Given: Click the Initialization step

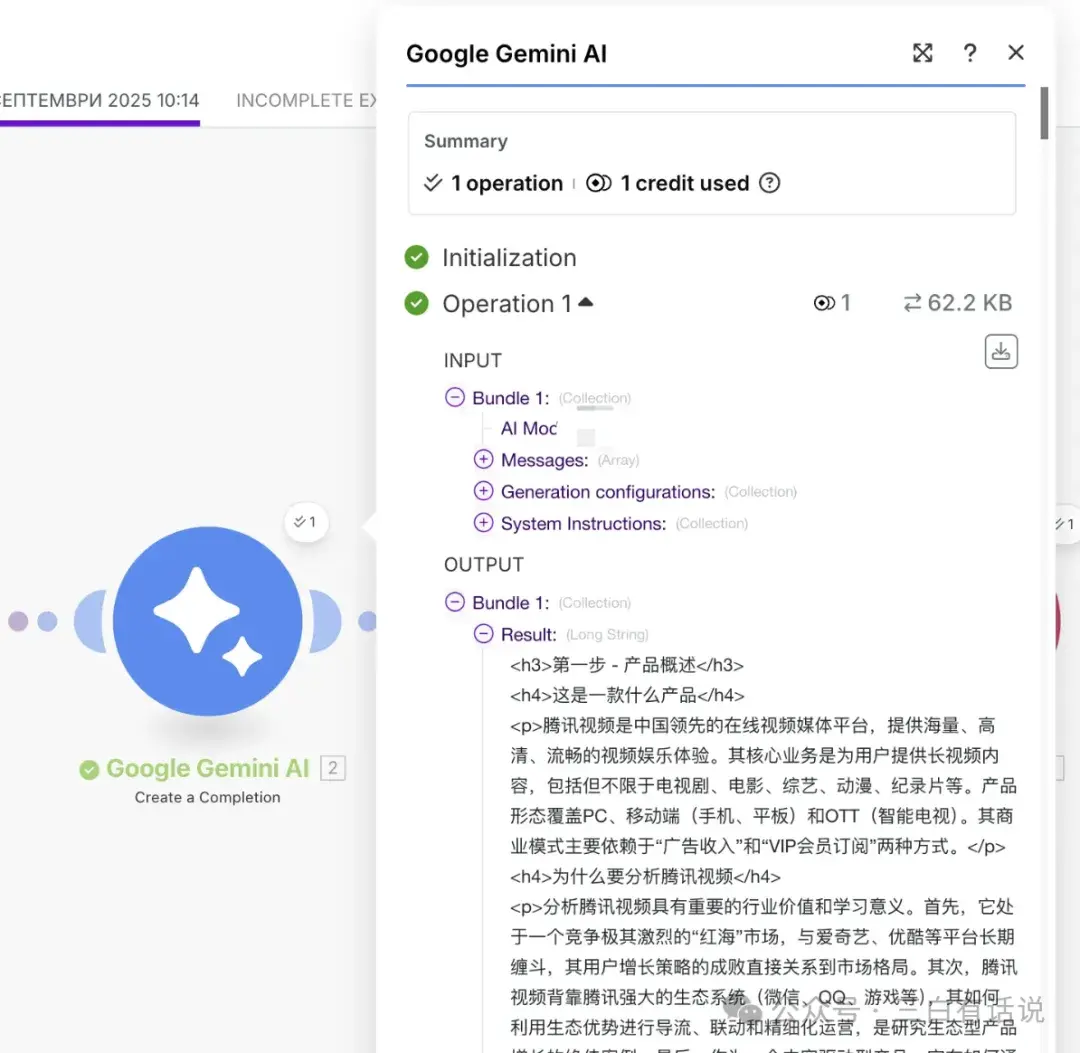Looking at the screenshot, I should pyautogui.click(x=509, y=258).
